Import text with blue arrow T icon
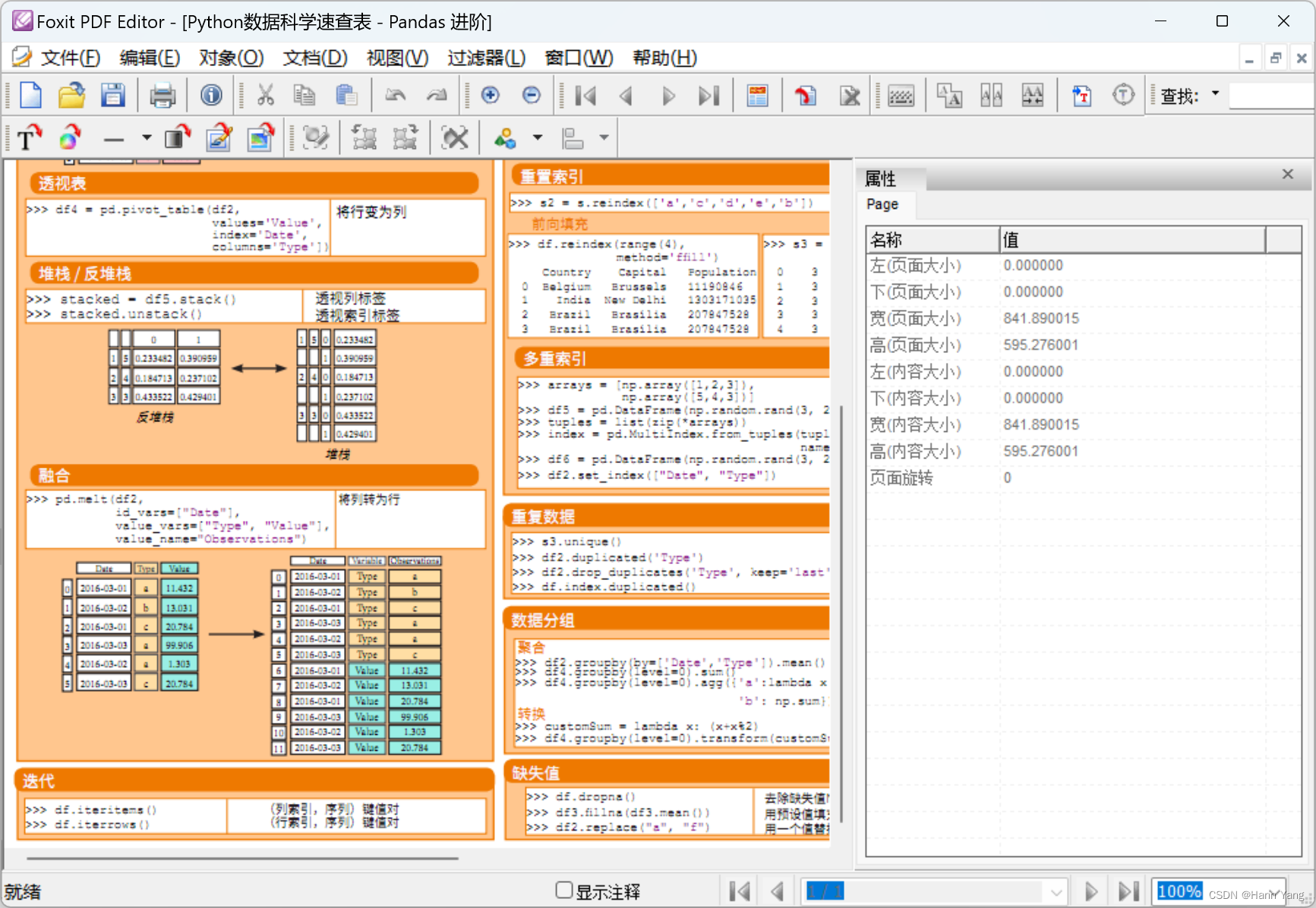Viewport: 1316px width, 908px height. (x=1081, y=96)
